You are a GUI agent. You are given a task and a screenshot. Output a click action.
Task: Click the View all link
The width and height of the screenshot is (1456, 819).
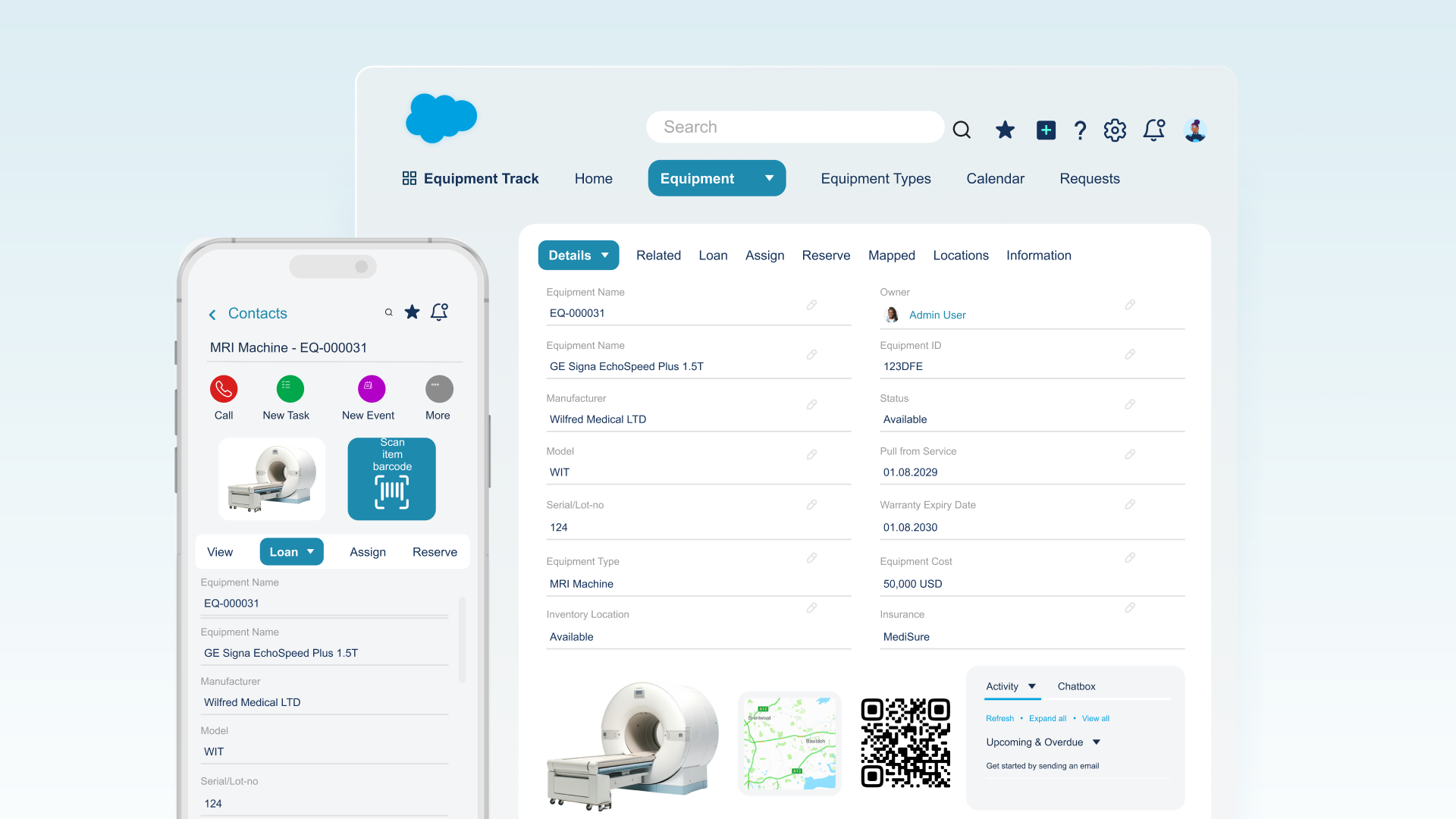click(1096, 718)
